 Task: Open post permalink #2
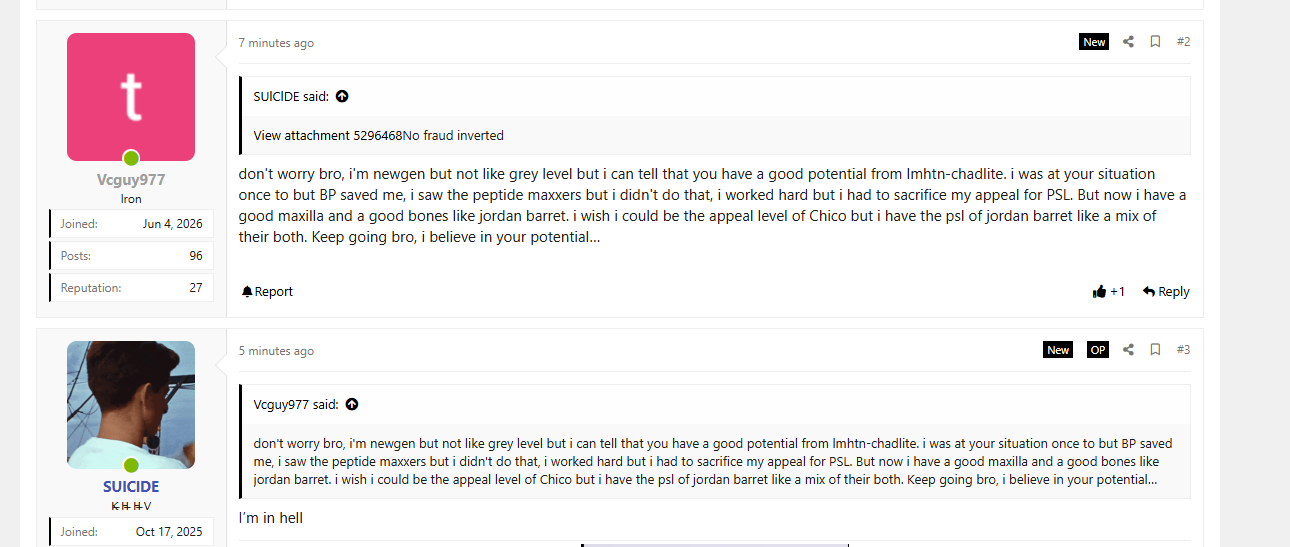pos(1183,42)
